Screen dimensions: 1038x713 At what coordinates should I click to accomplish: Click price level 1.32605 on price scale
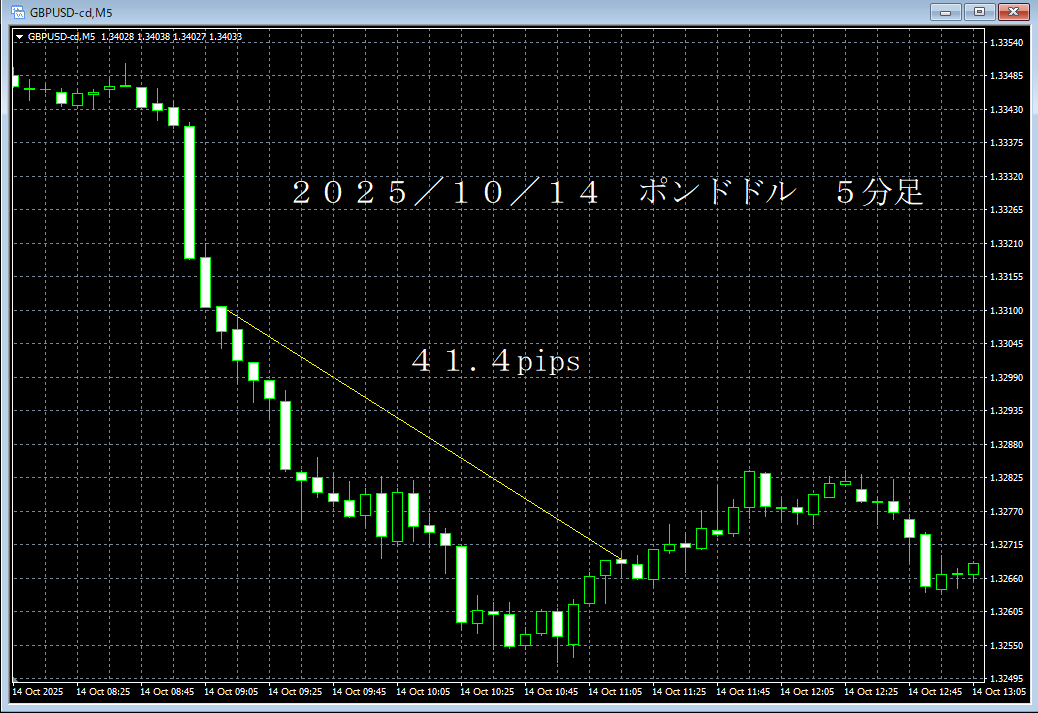[x=1006, y=612]
